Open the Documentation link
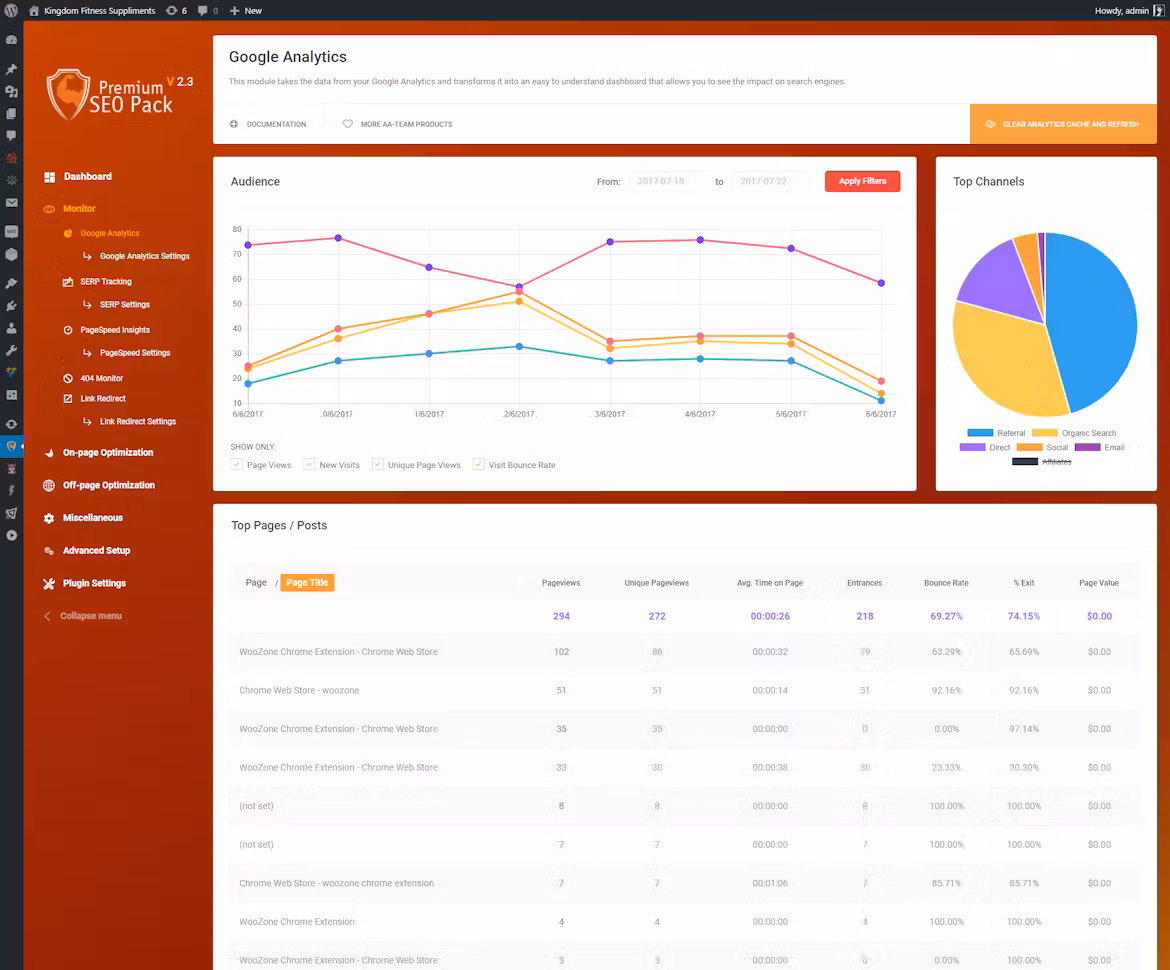1170x970 pixels. click(268, 124)
